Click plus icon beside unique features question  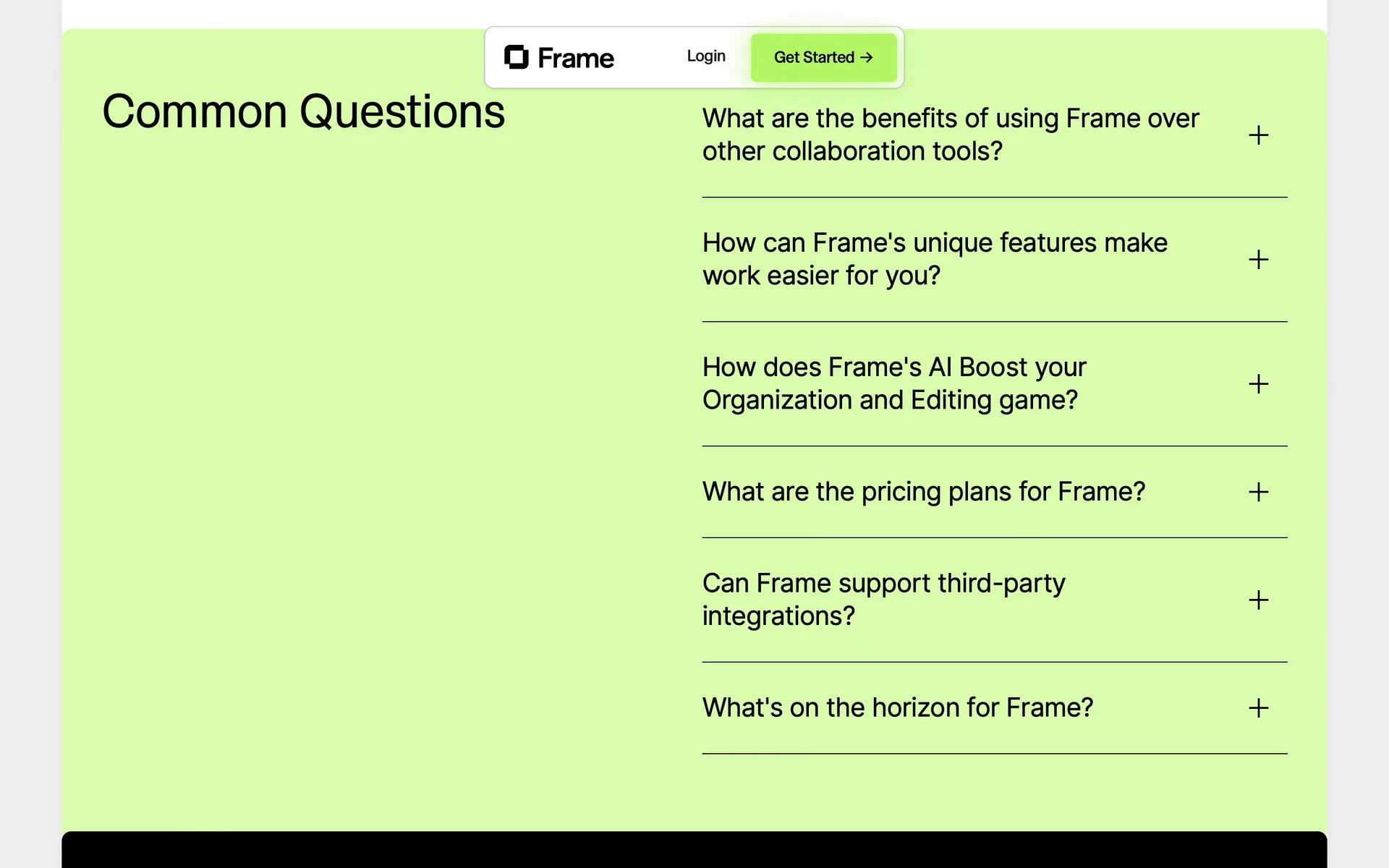1258,260
